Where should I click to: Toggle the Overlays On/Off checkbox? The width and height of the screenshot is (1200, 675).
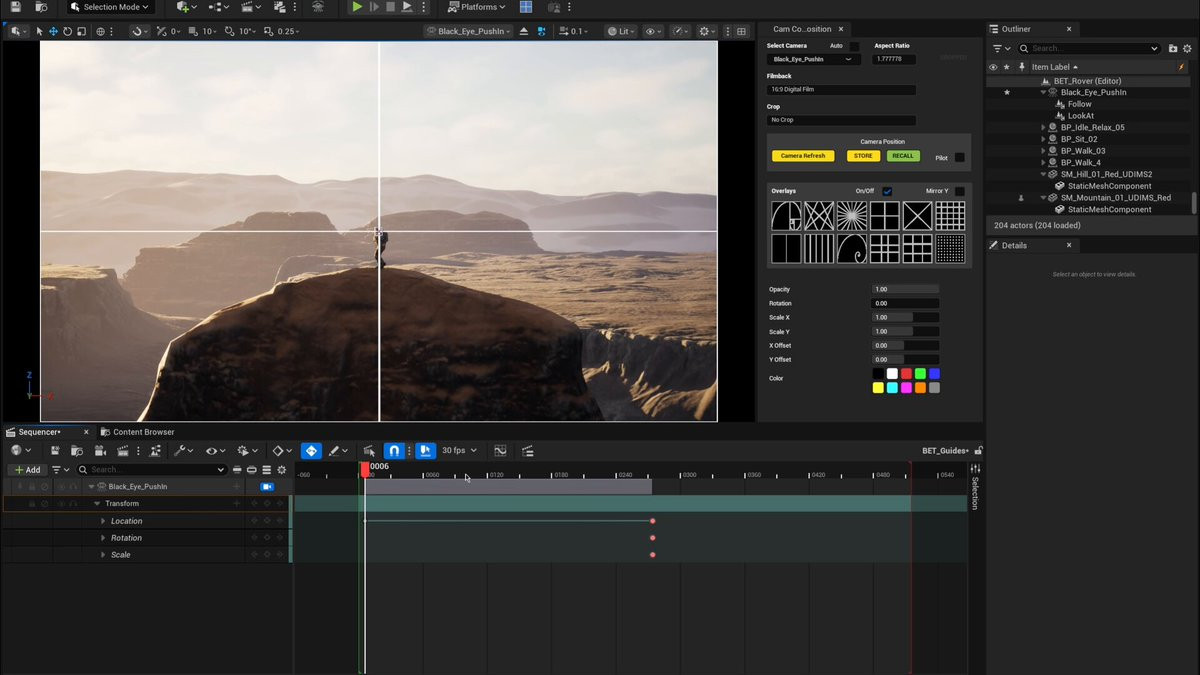(887, 191)
